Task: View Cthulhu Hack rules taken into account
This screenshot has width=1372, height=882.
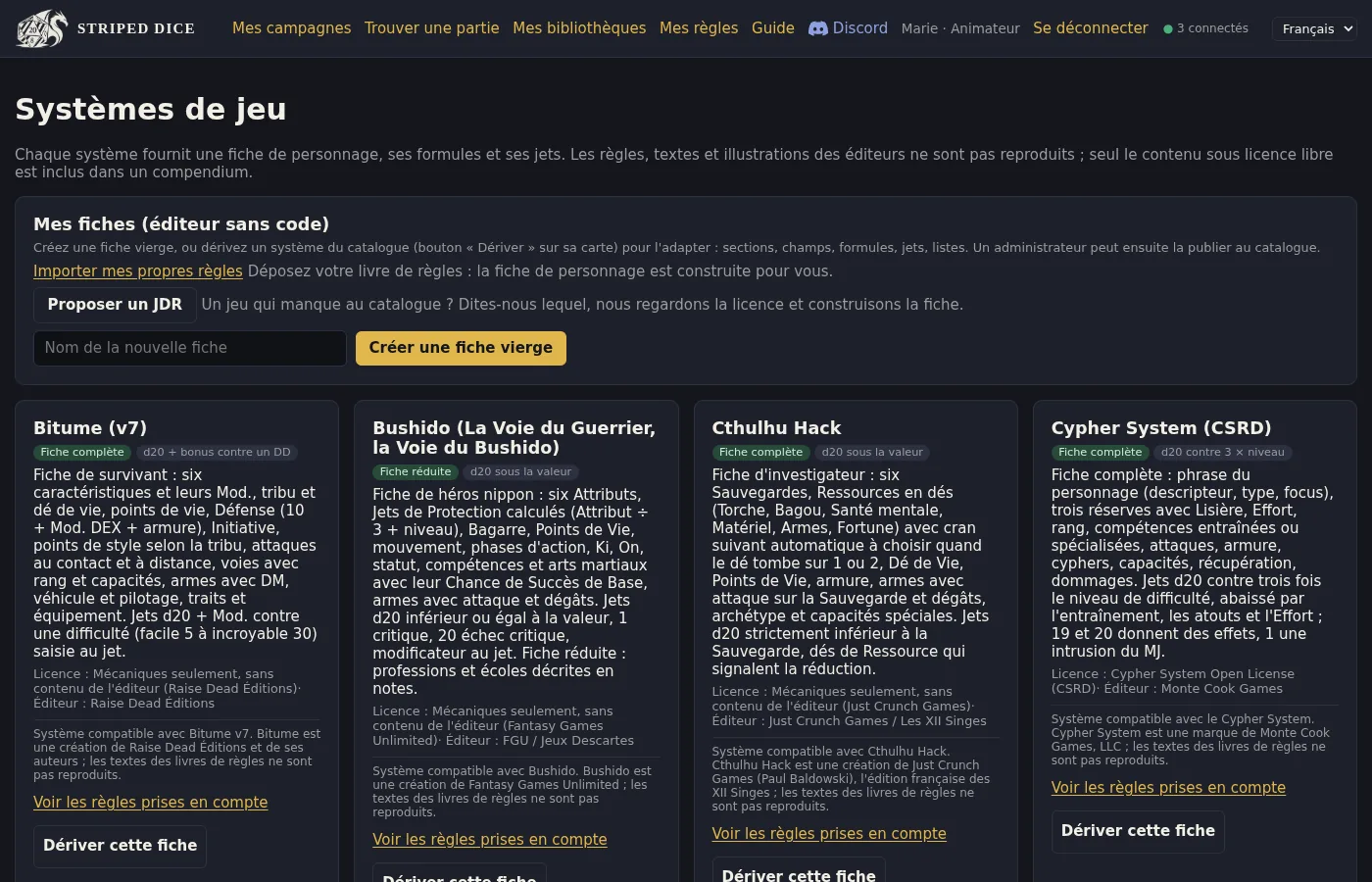Action: tap(829, 834)
